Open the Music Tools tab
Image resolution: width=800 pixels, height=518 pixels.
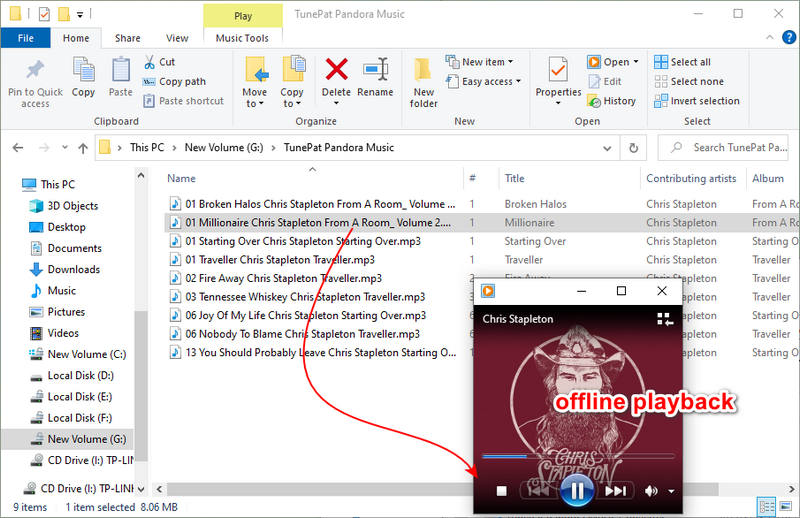pyautogui.click(x=242, y=38)
